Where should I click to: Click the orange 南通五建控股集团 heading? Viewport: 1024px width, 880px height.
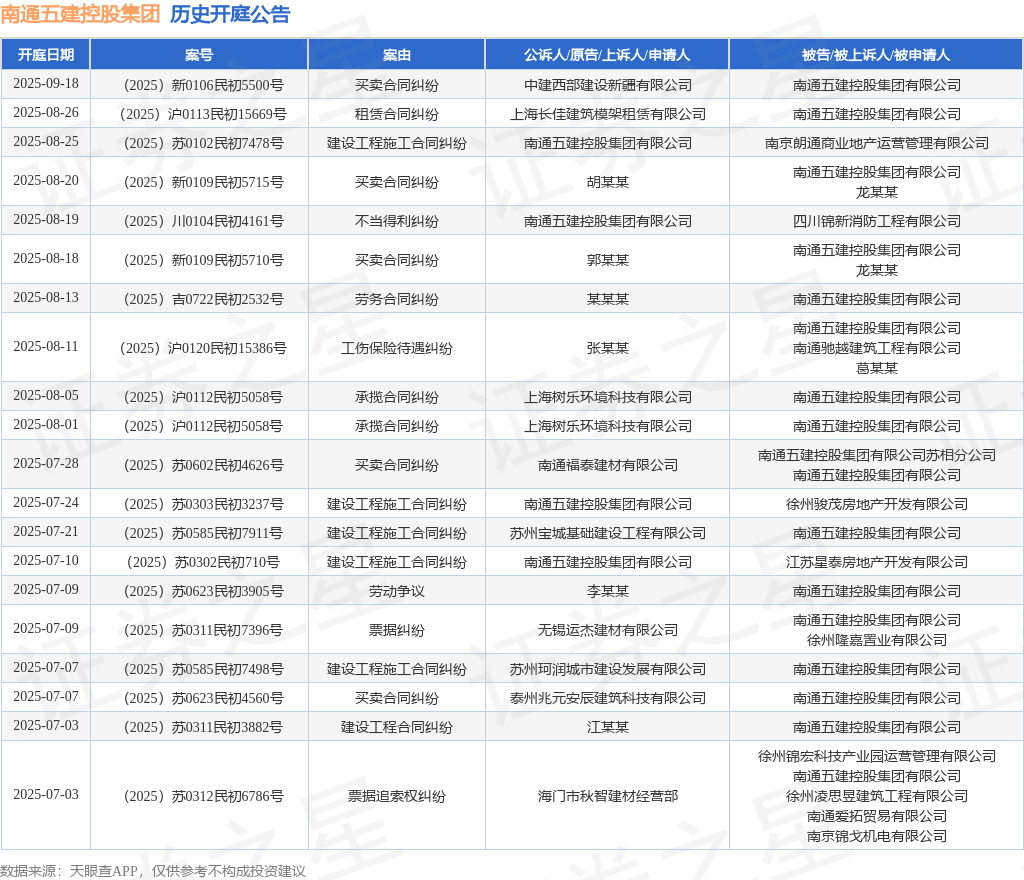point(80,14)
